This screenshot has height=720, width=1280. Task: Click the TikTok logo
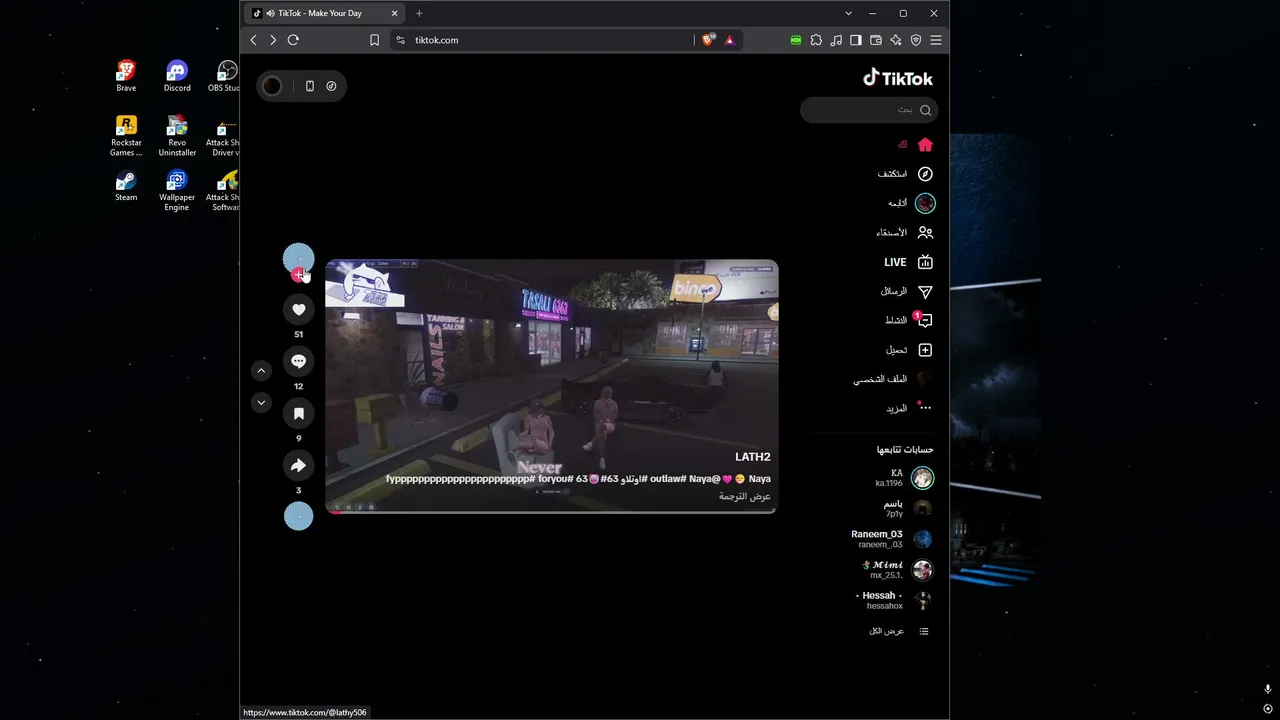[x=898, y=79]
